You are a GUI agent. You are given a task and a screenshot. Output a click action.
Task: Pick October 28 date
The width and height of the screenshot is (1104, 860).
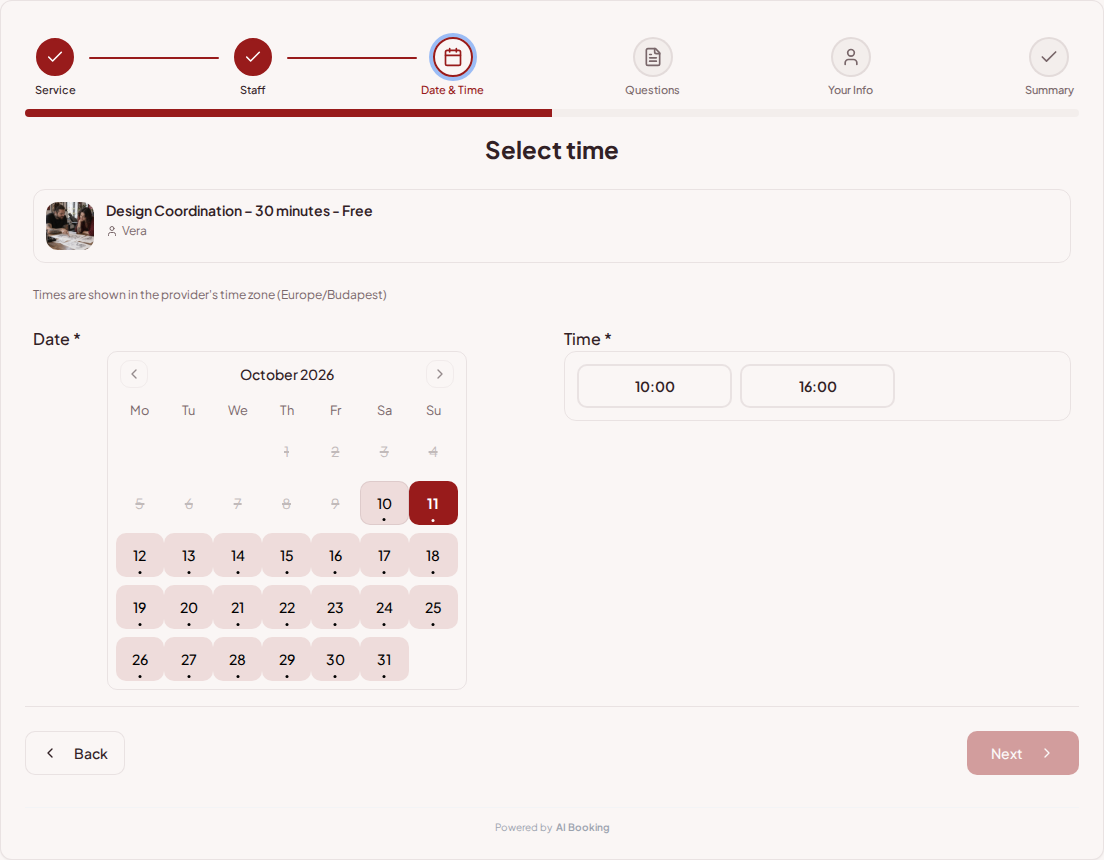click(237, 659)
